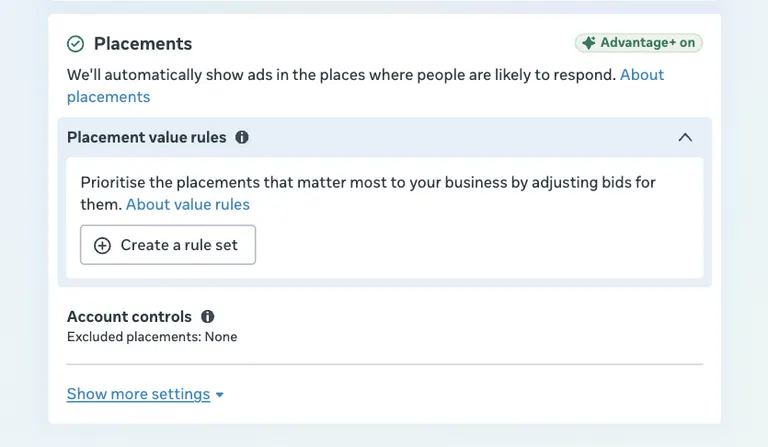
Task: Click the Excluded placements: None text
Action: (x=152, y=337)
